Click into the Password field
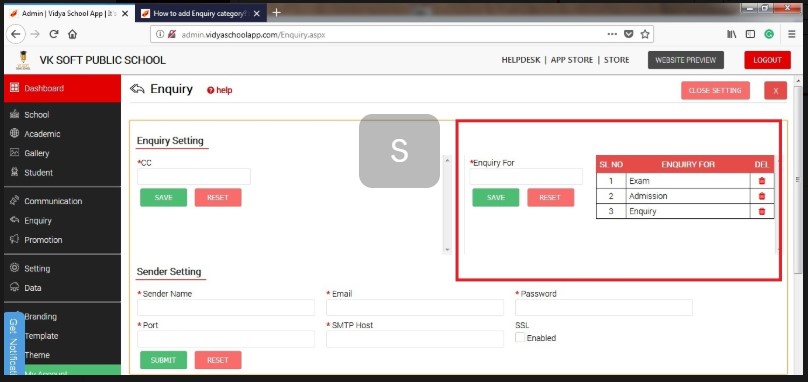The image size is (808, 382). click(x=603, y=308)
